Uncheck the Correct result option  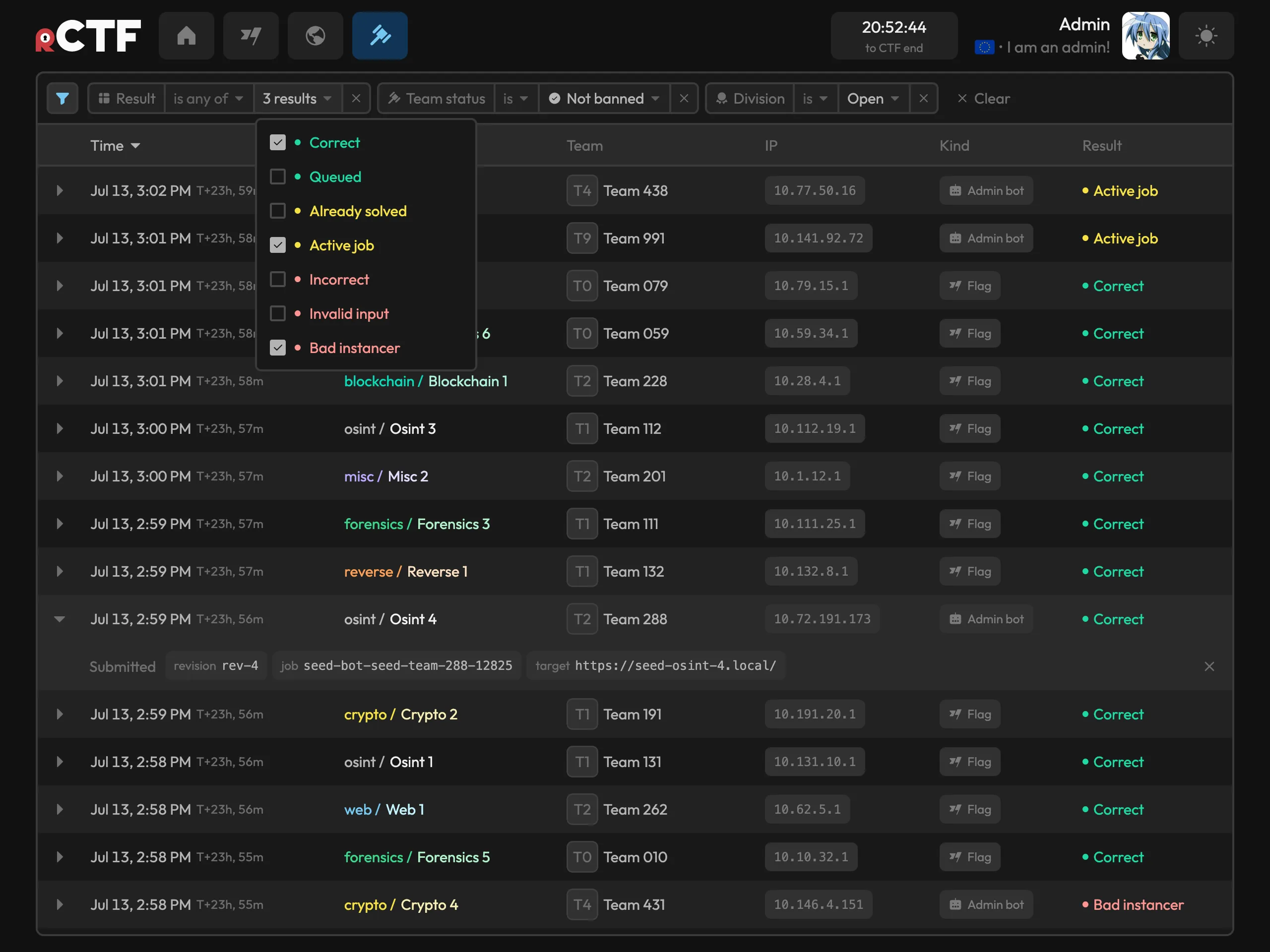tap(277, 142)
